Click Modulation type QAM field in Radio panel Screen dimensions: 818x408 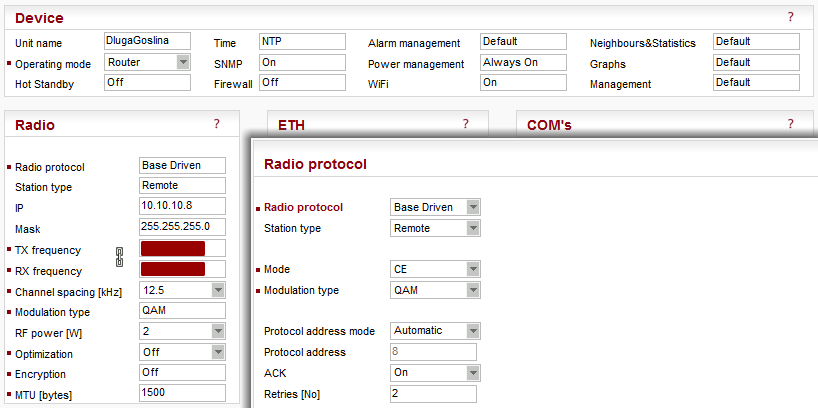click(x=183, y=310)
